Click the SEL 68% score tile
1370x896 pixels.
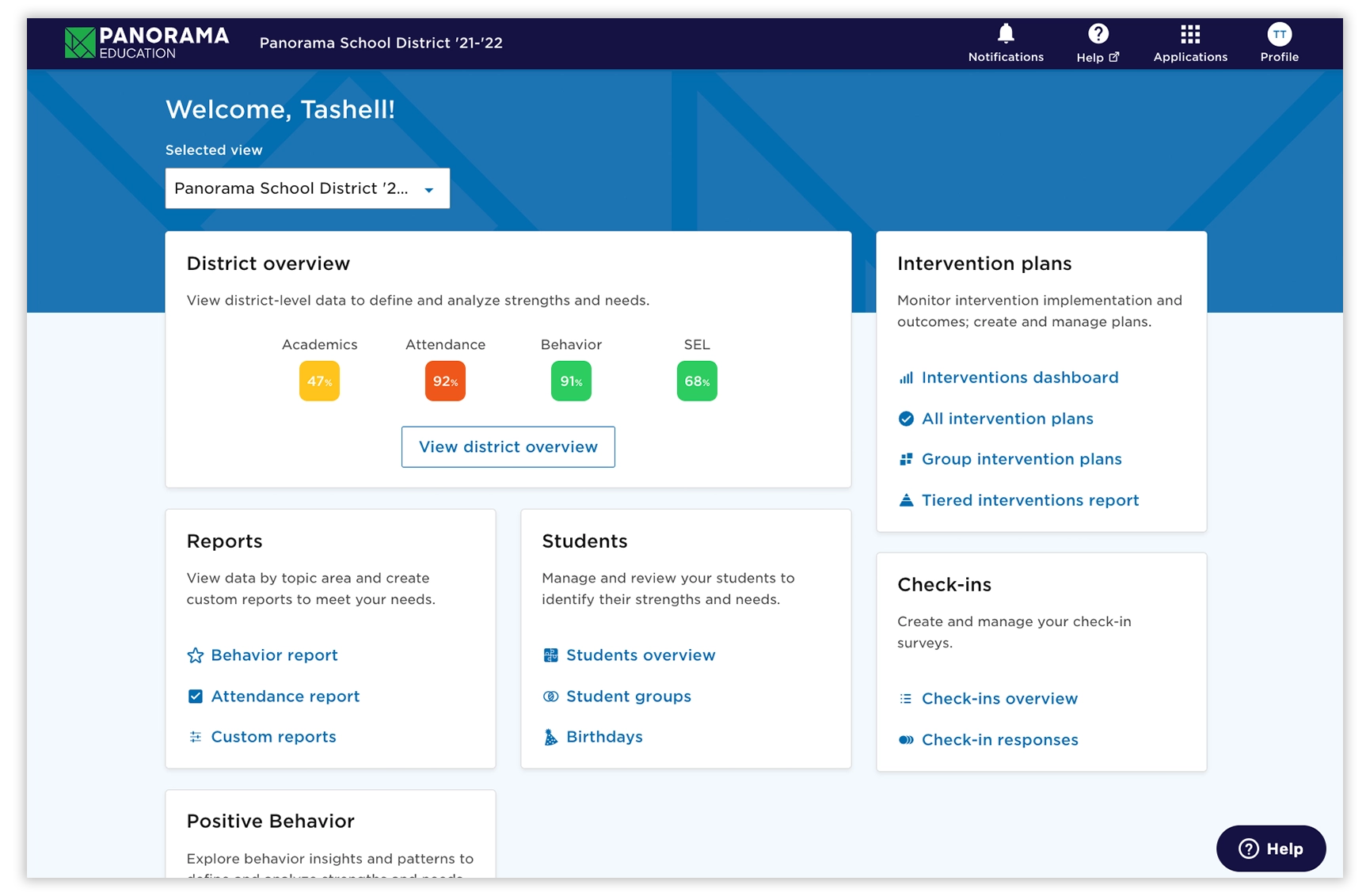[x=697, y=381]
